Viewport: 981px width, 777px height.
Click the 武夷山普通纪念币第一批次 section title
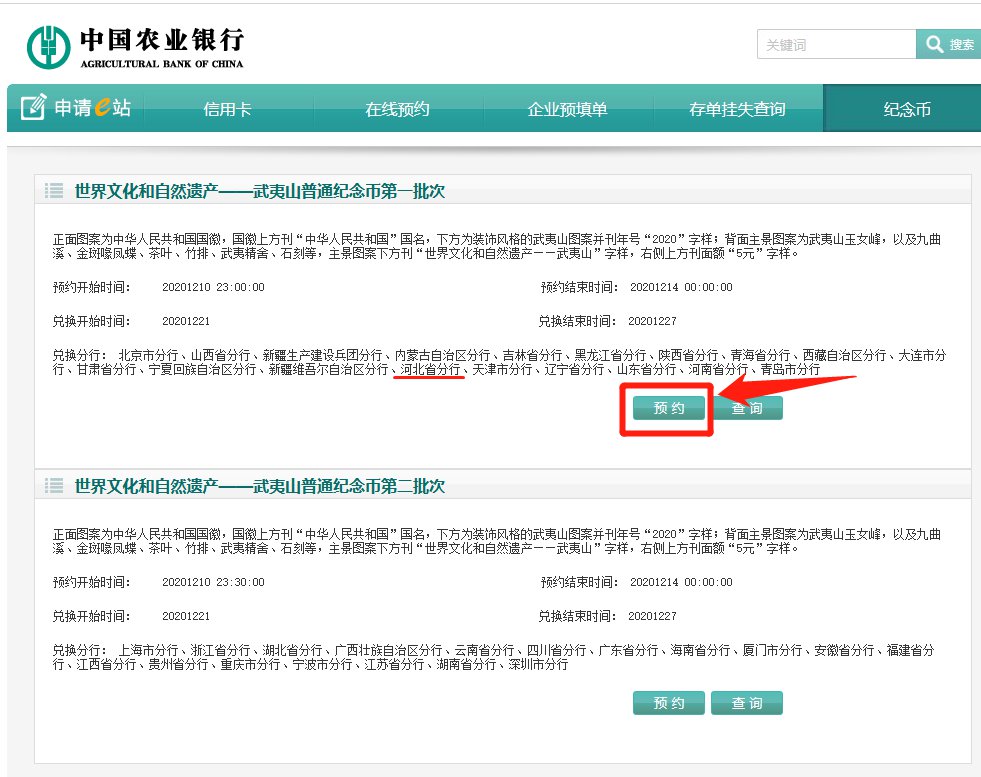click(260, 192)
